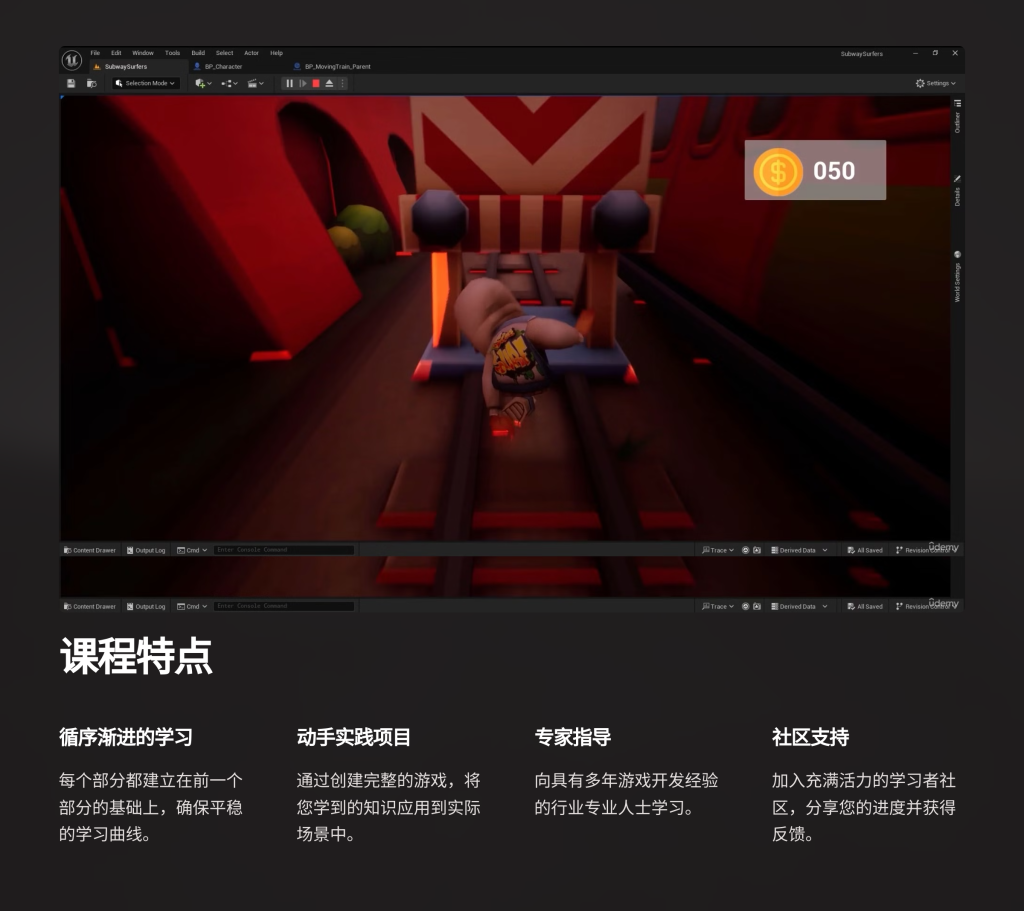Click the eject from player icon
The image size is (1024, 911).
tap(329, 84)
